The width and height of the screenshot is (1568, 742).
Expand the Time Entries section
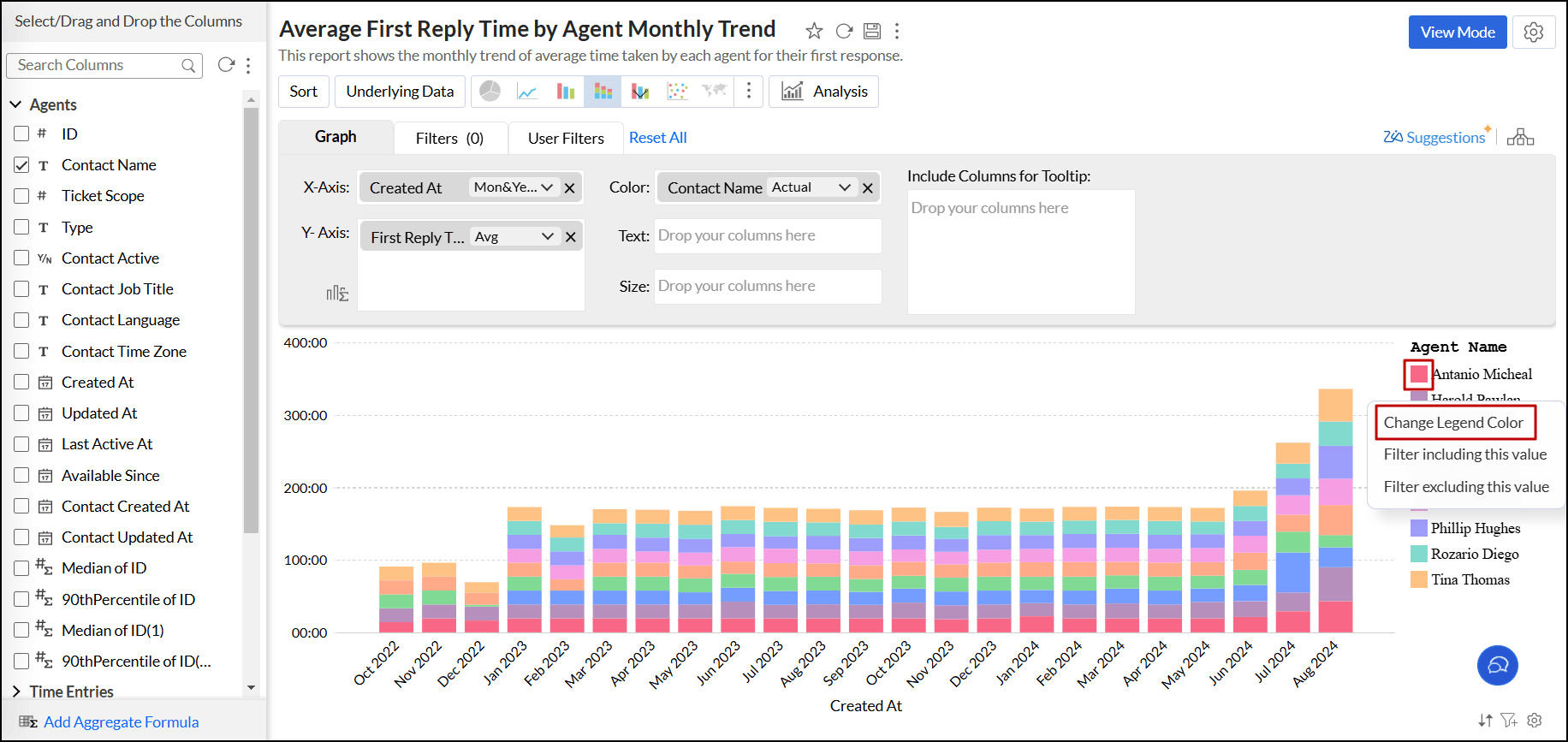(x=16, y=692)
